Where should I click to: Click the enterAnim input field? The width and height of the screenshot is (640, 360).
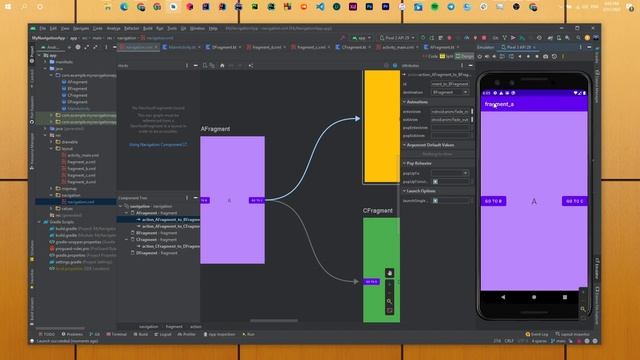[450, 111]
